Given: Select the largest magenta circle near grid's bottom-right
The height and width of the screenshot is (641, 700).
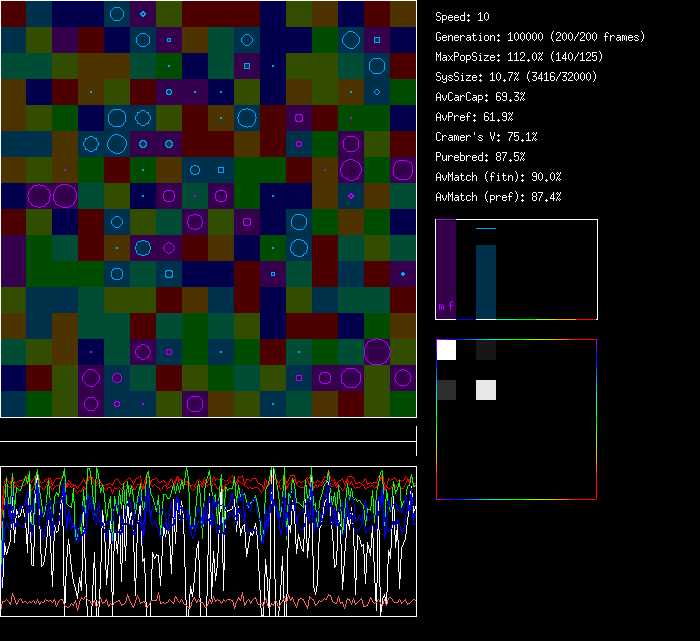Looking at the screenshot, I should [377, 351].
